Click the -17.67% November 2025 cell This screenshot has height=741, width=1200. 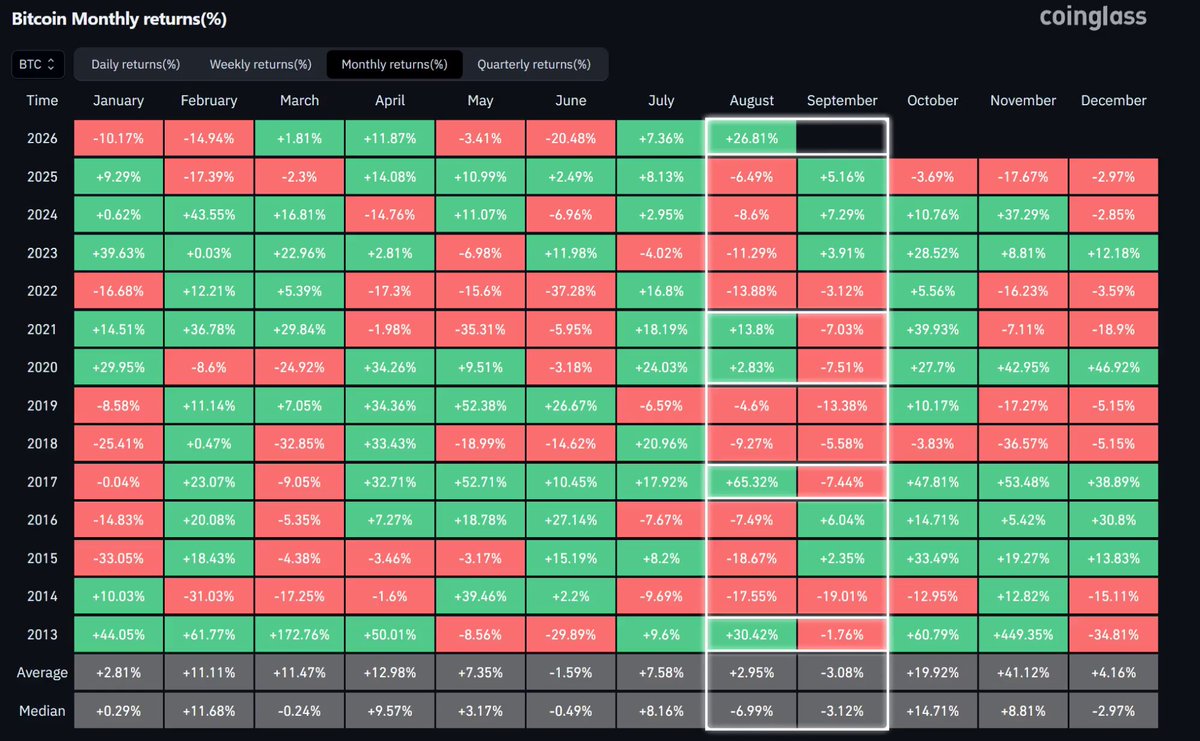click(1023, 177)
